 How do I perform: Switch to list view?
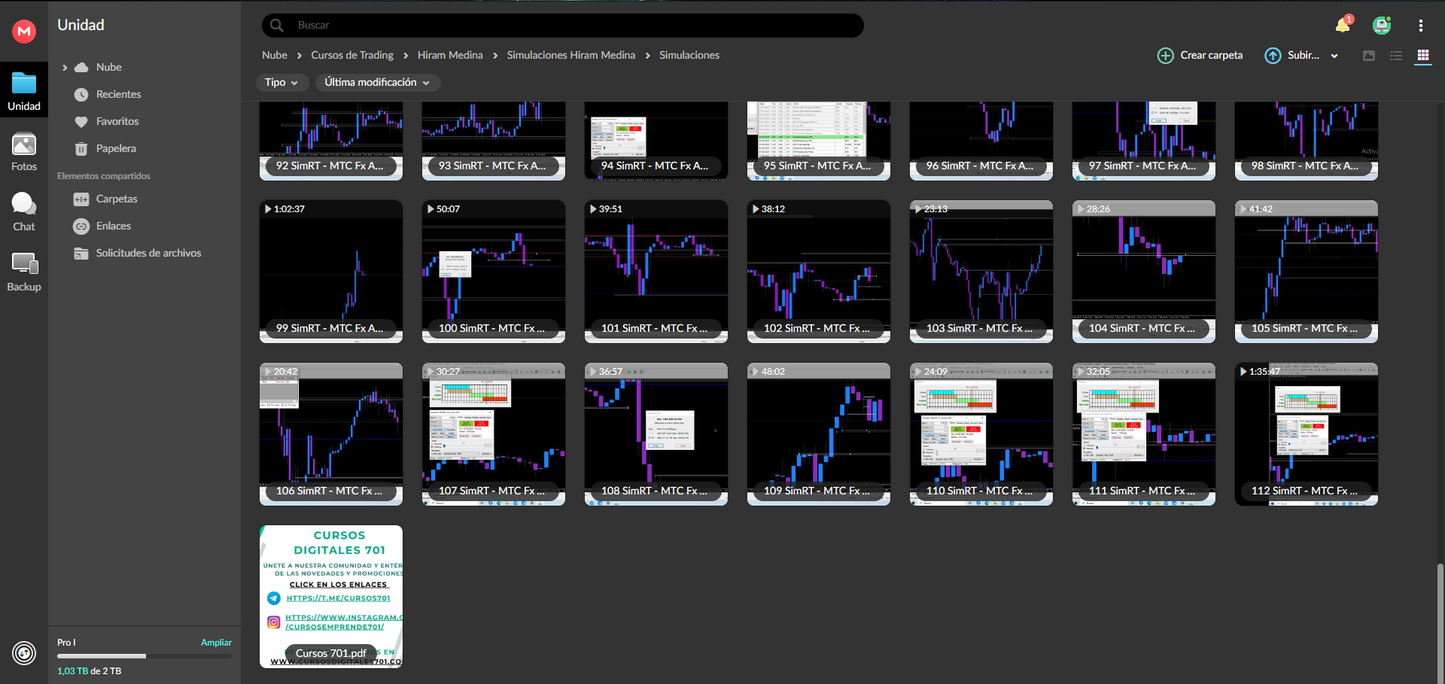pyautogui.click(x=1396, y=56)
